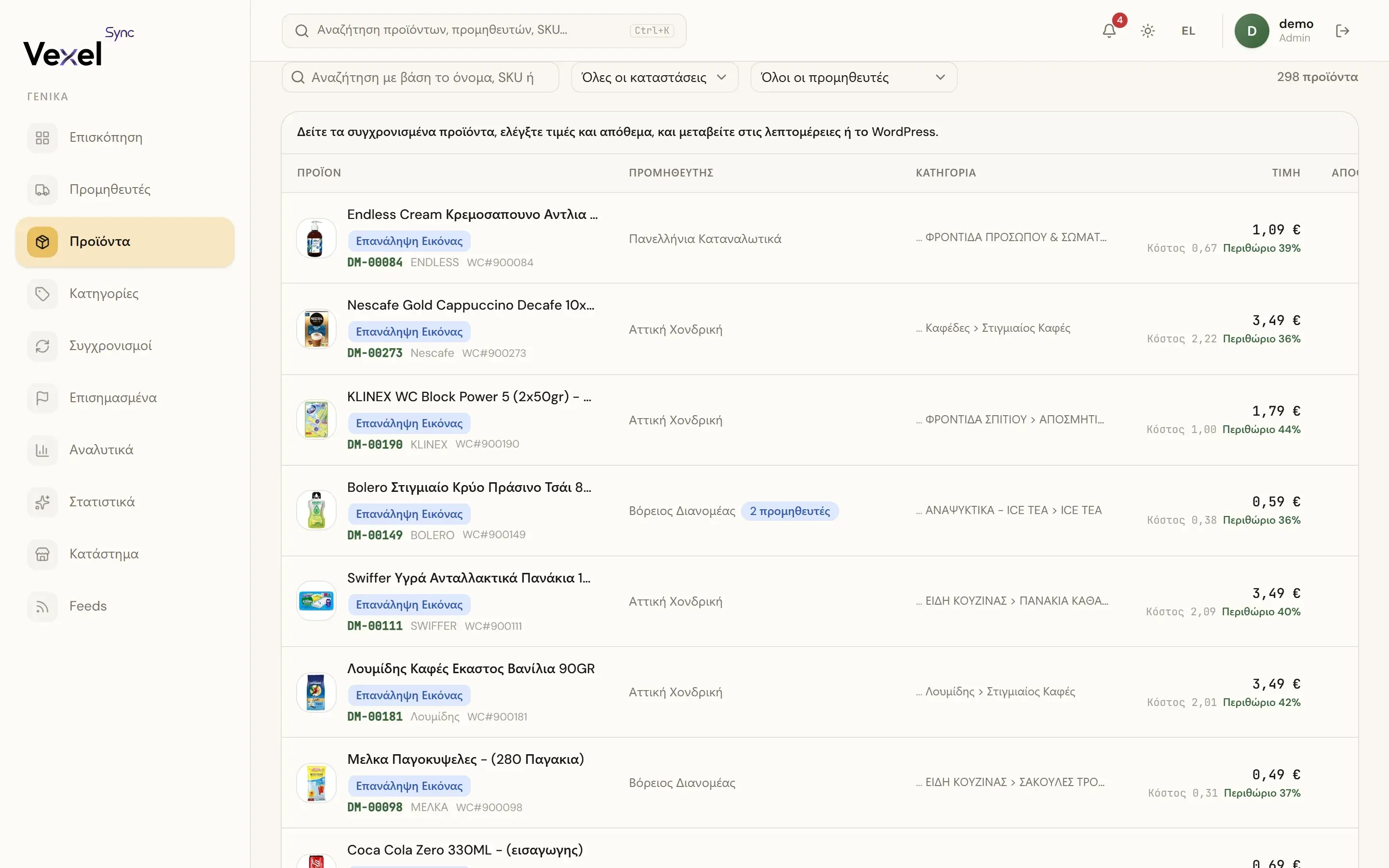Go to Συγχρονισμοί page
This screenshot has height=868, width=1389.
click(125, 346)
